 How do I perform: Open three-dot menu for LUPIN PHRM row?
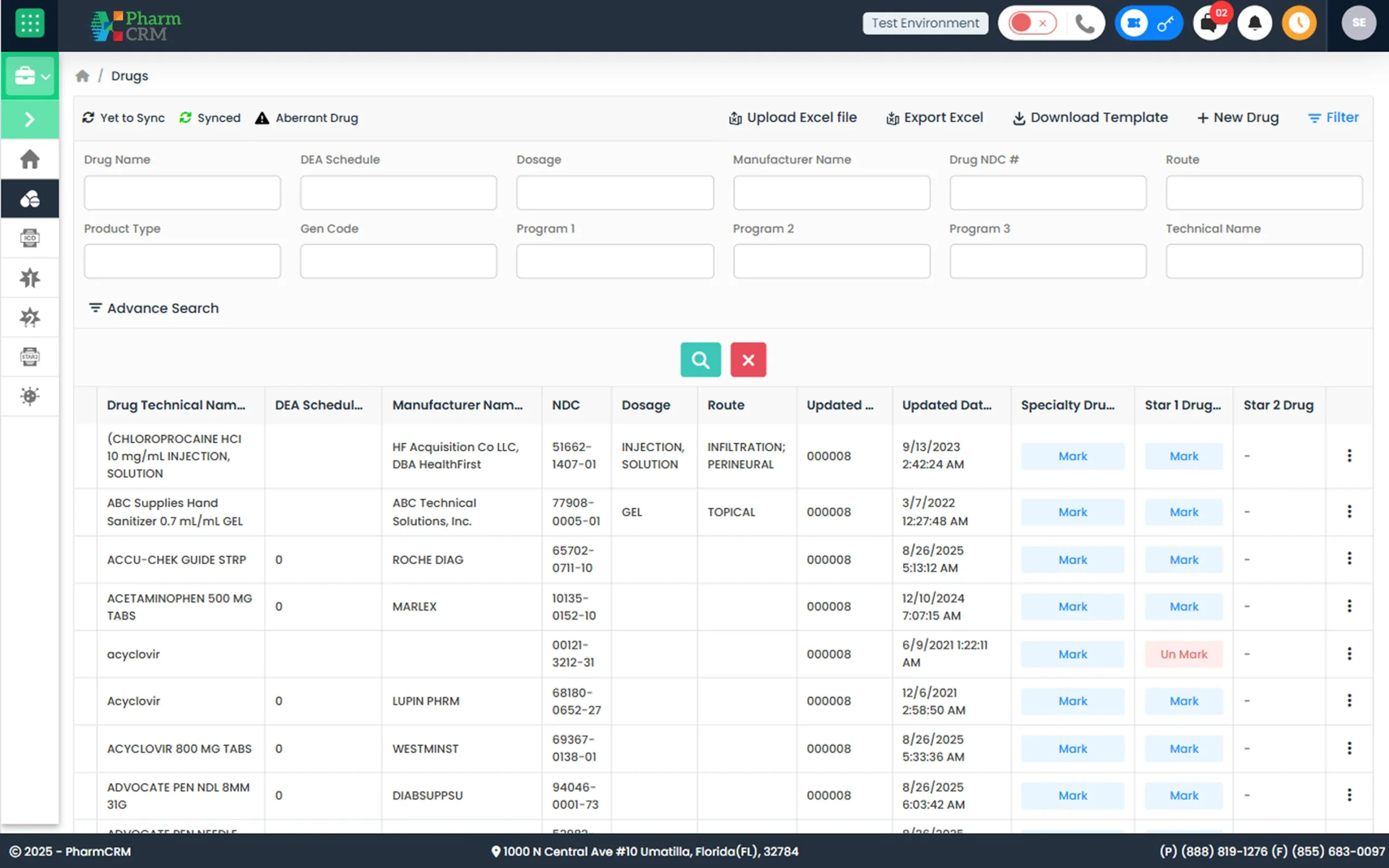[1349, 700]
